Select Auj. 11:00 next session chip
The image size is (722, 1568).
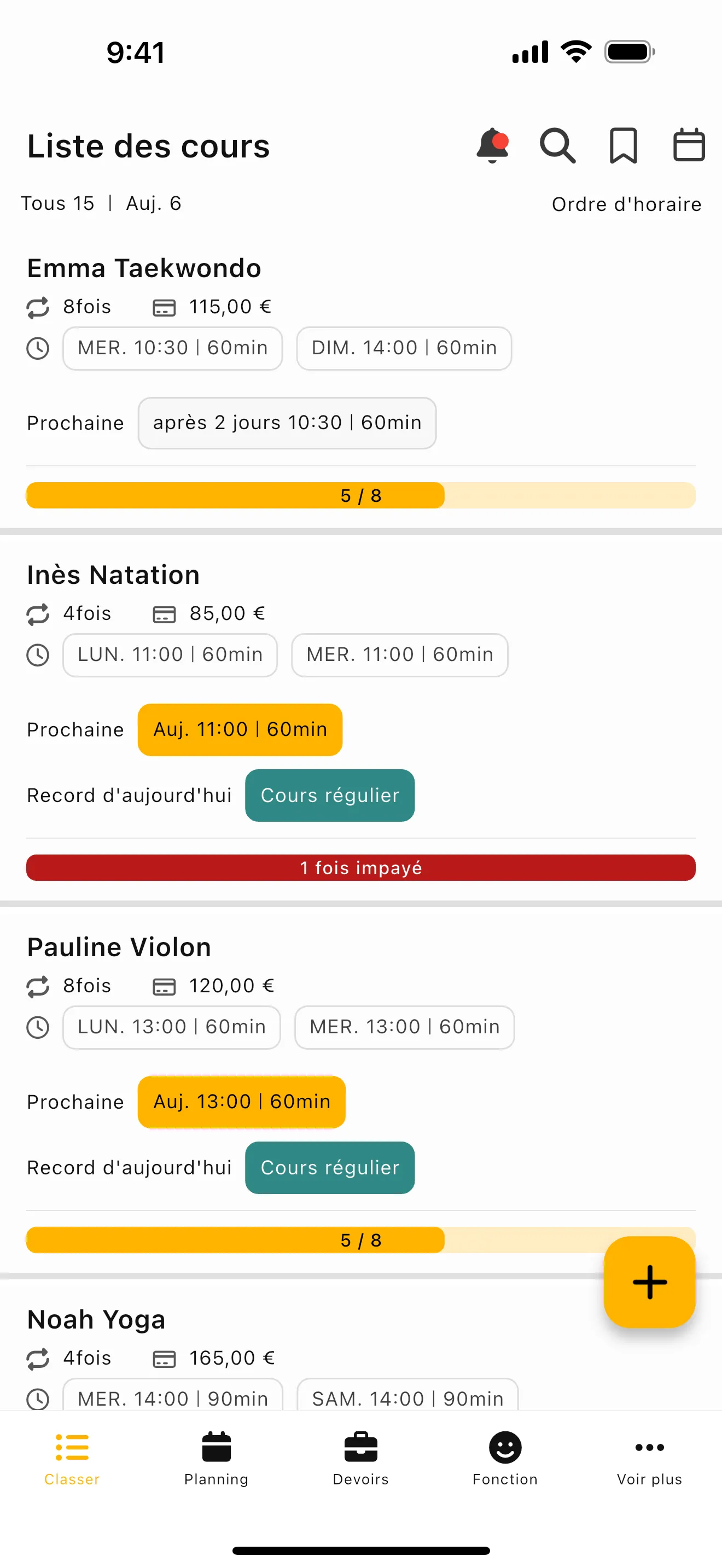coord(240,729)
